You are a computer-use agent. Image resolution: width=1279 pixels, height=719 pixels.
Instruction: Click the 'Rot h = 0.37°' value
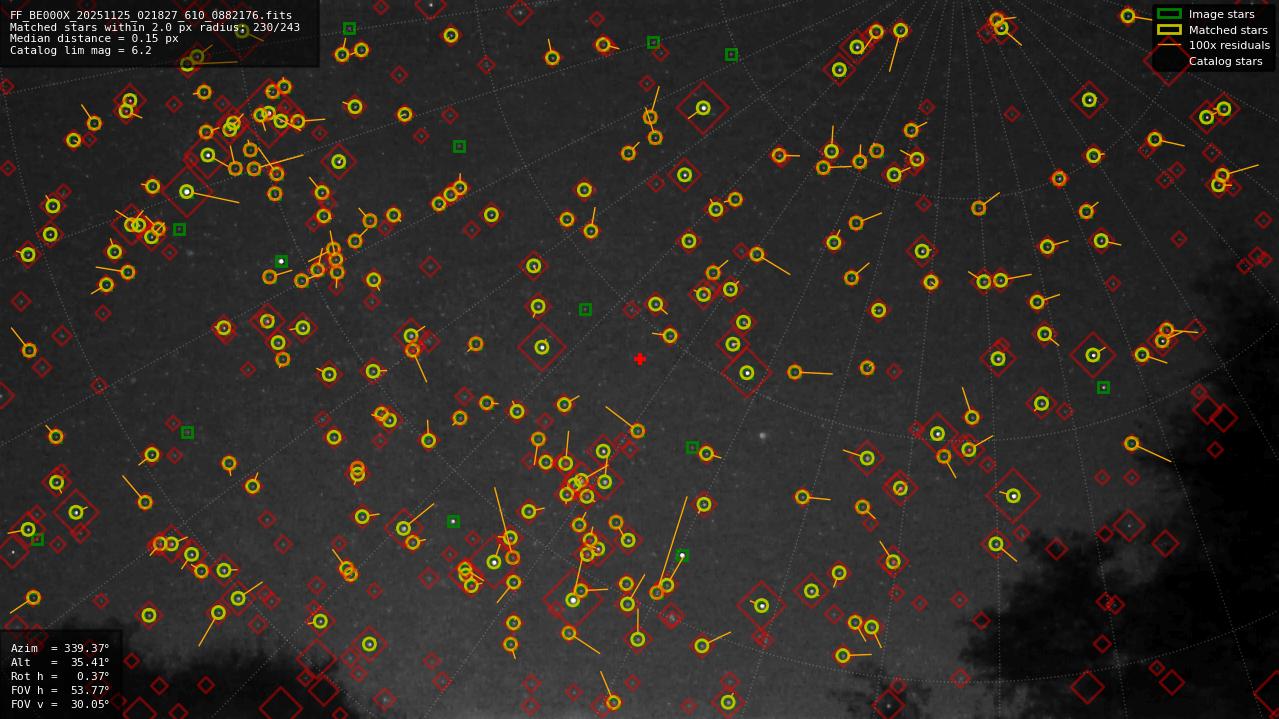point(60,676)
